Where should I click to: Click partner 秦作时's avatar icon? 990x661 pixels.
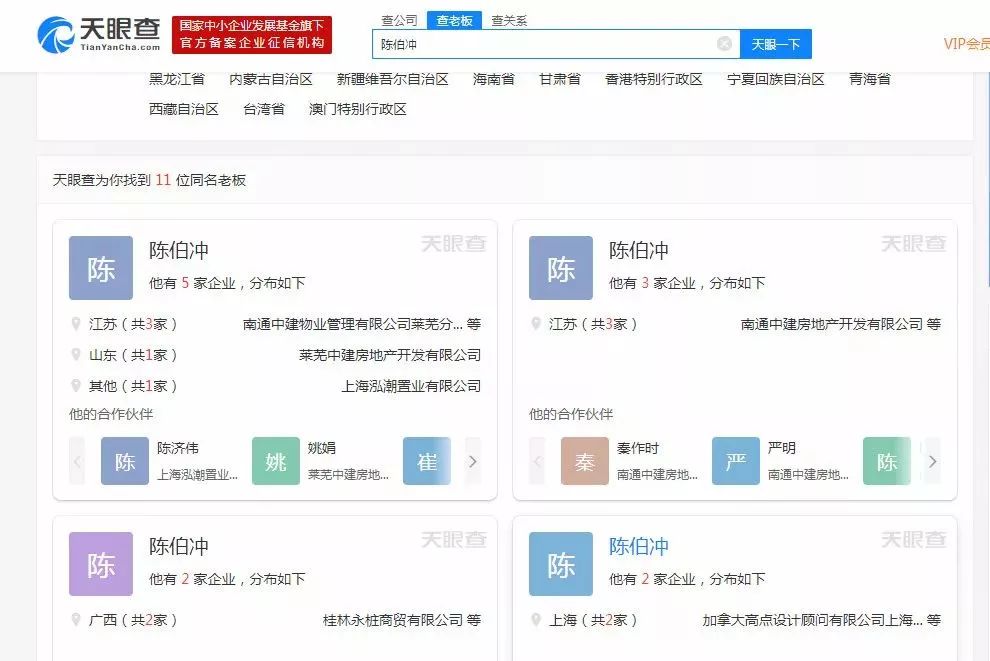(x=585, y=461)
